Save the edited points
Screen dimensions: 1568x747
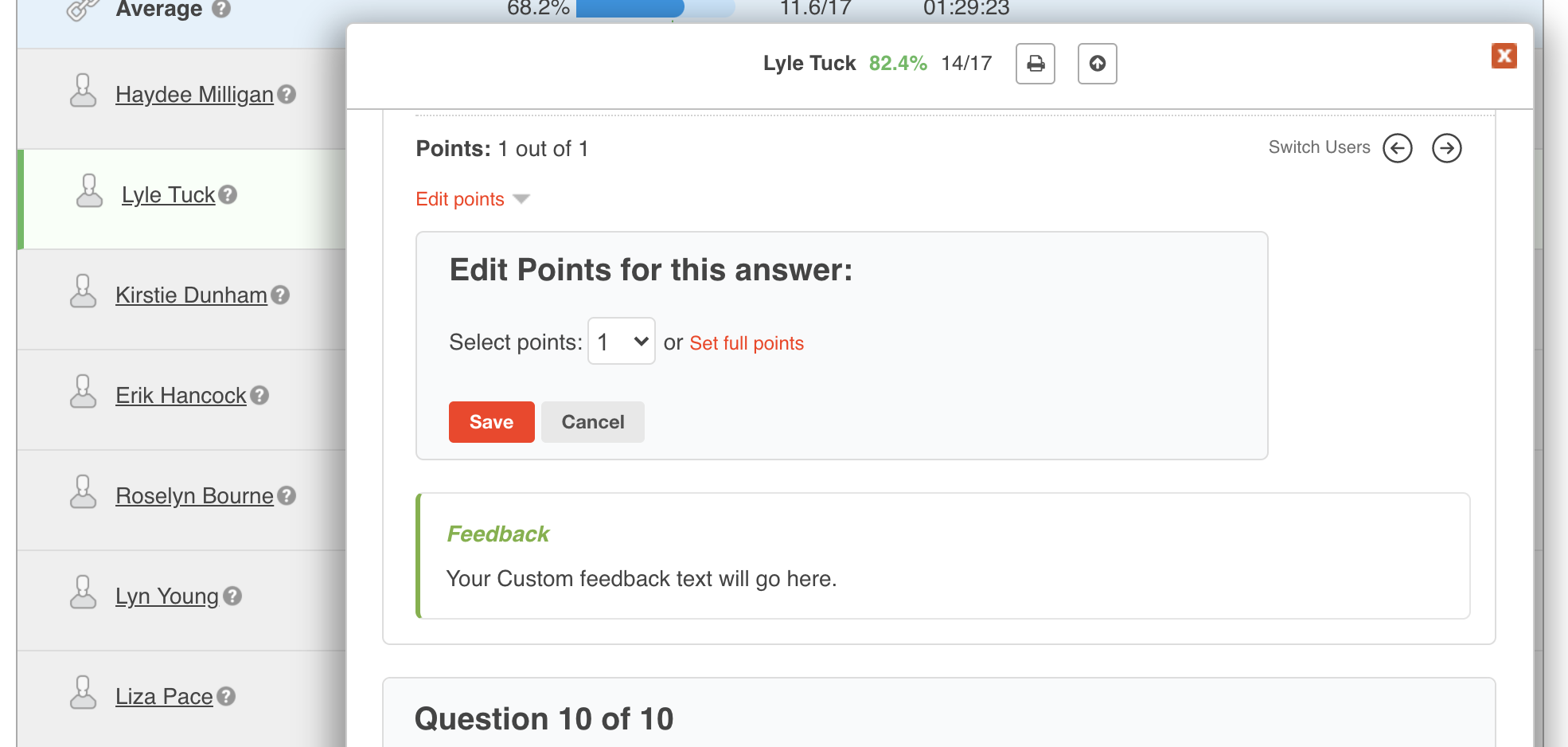coord(491,422)
